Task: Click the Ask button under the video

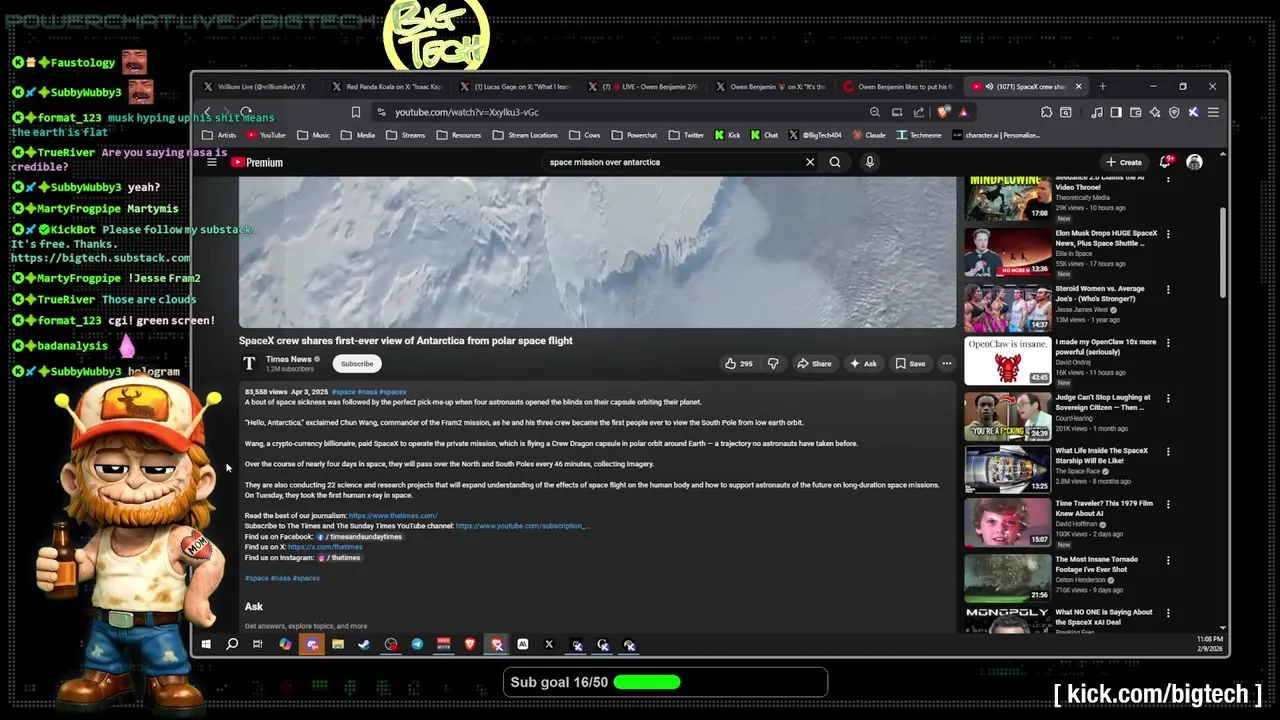Action: pos(863,364)
